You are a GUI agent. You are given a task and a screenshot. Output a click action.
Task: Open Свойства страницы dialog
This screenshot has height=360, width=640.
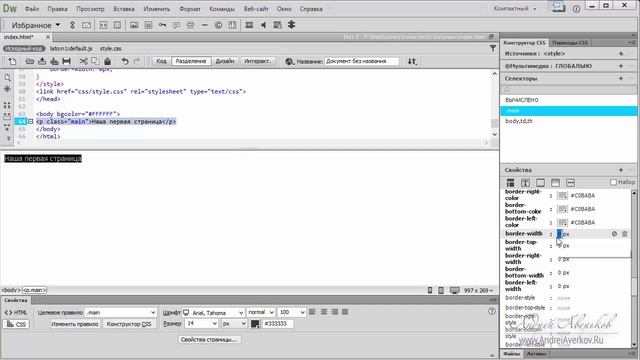coord(209,340)
